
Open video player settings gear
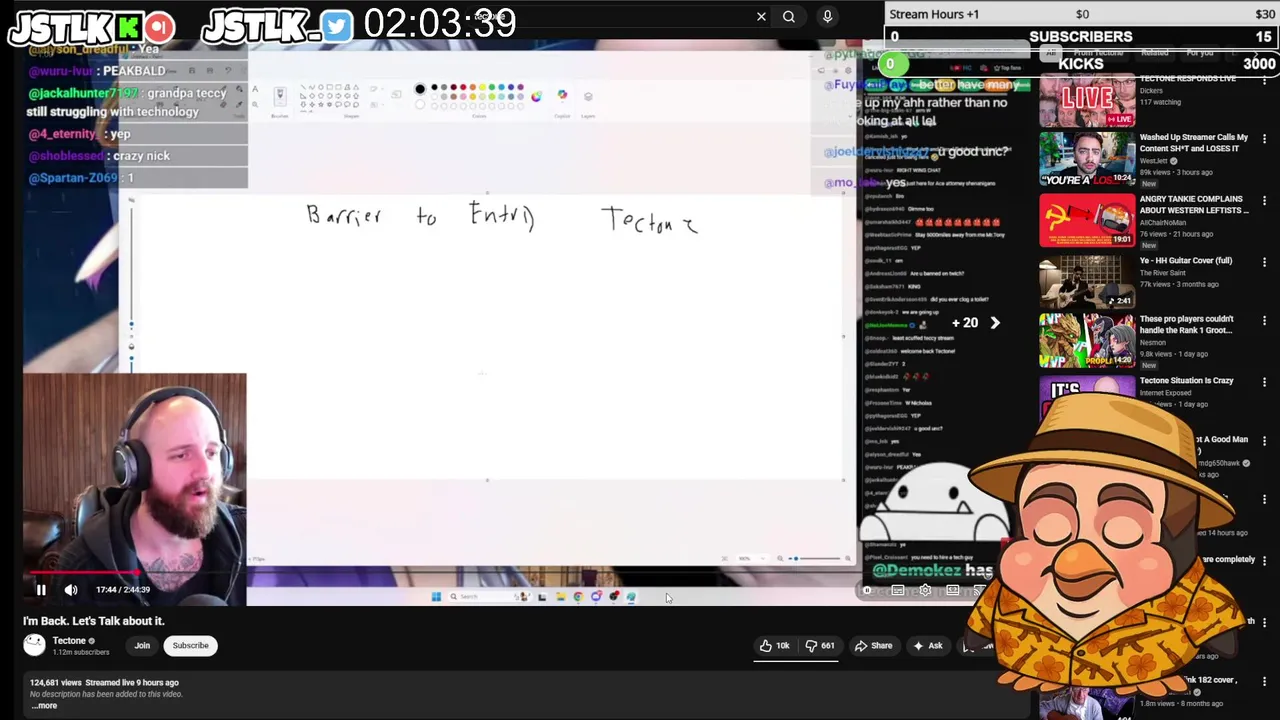point(925,591)
